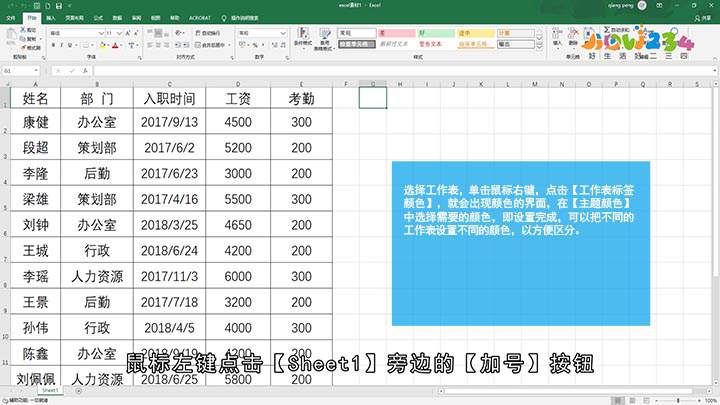Click the new sheet plus button

pyautogui.click(x=79, y=391)
